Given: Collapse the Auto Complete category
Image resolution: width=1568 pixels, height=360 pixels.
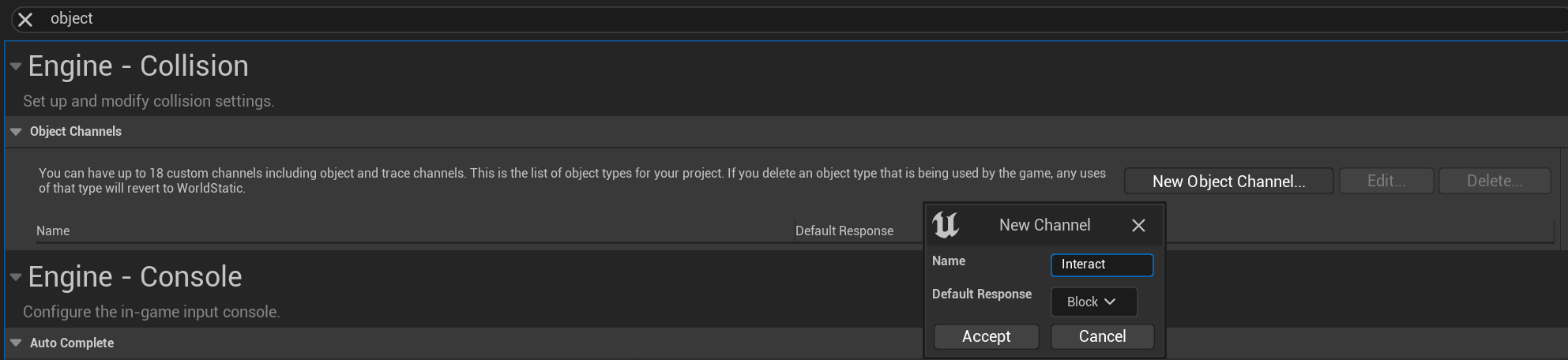Looking at the screenshot, I should tap(16, 343).
